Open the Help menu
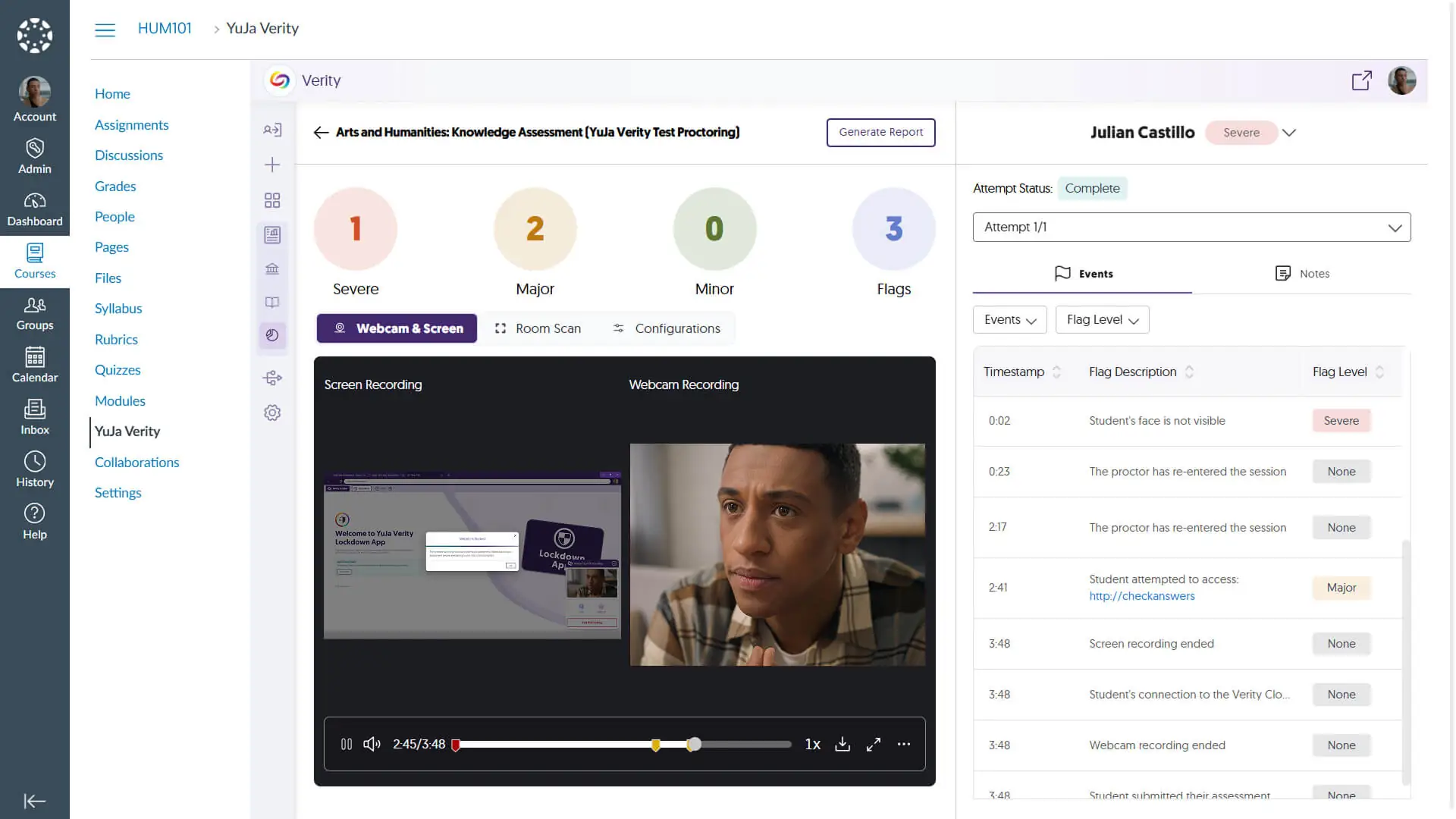 click(x=35, y=522)
